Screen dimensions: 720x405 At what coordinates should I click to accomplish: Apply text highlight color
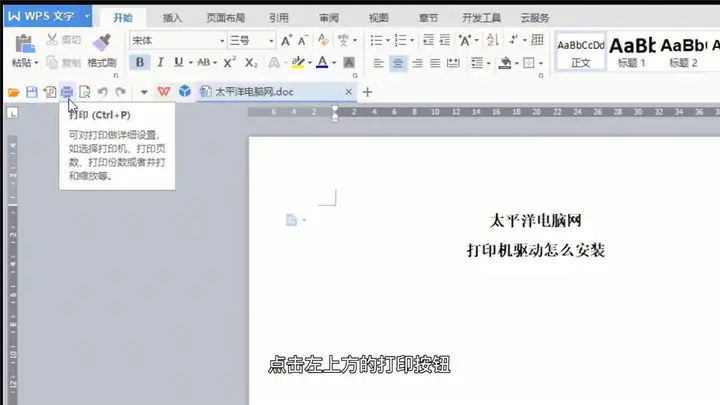click(298, 62)
